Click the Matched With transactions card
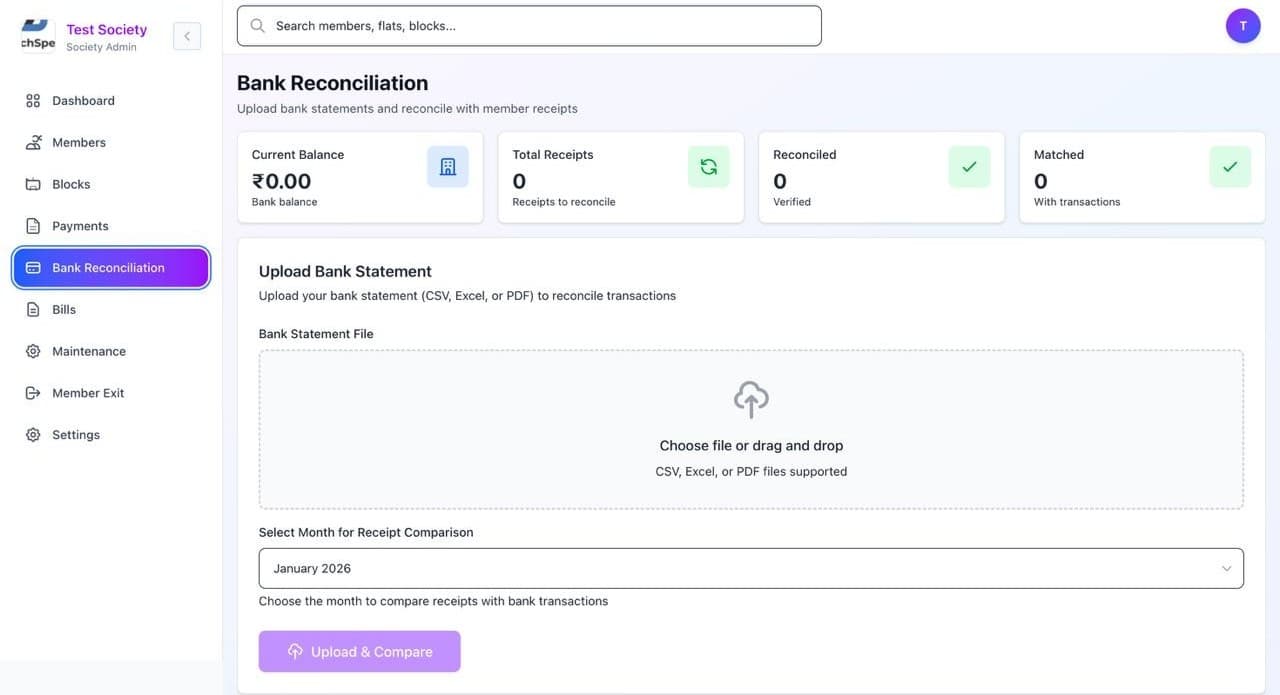The width and height of the screenshot is (1280, 695). click(1142, 177)
